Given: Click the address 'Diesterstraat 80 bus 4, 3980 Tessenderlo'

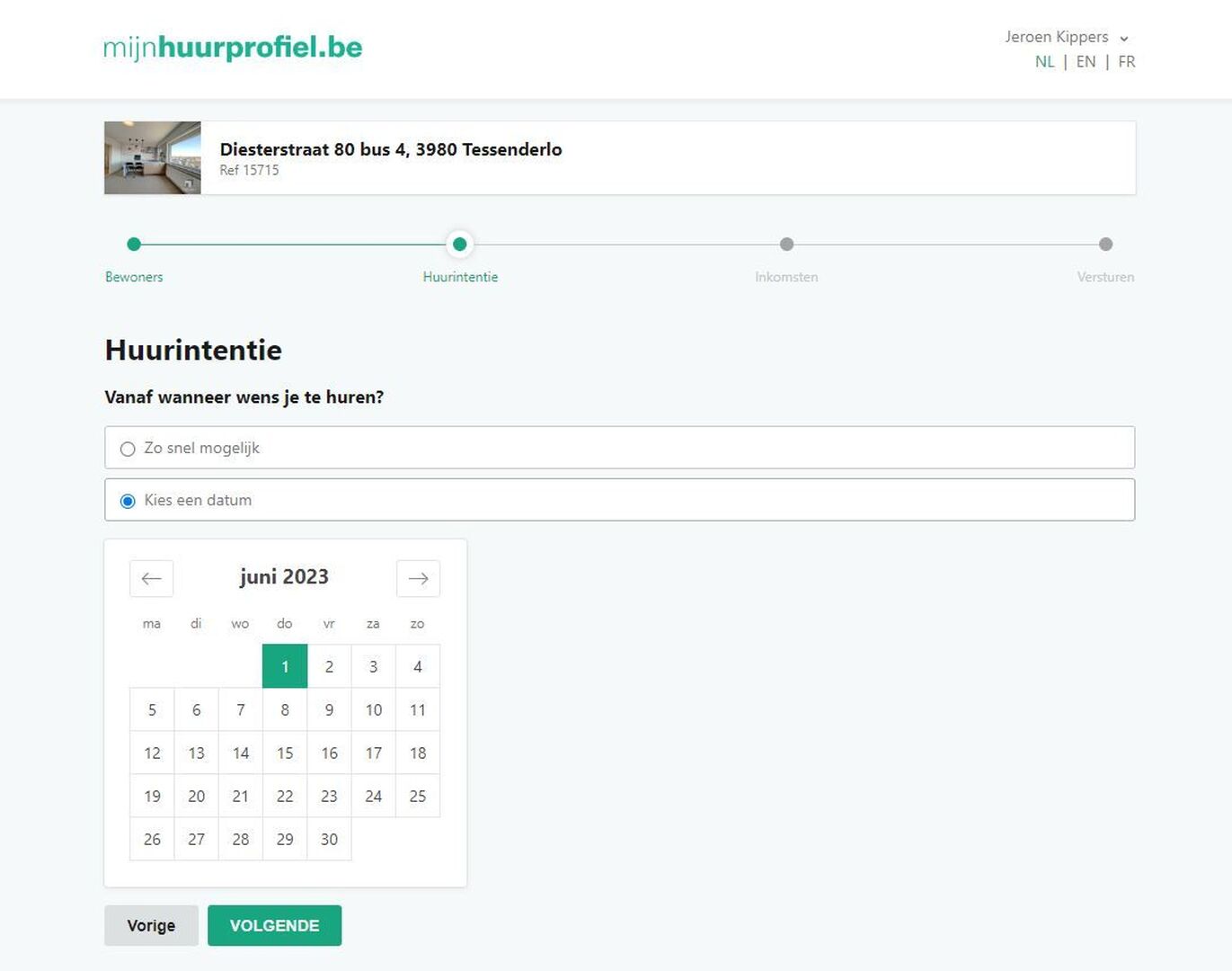Looking at the screenshot, I should tap(391, 149).
